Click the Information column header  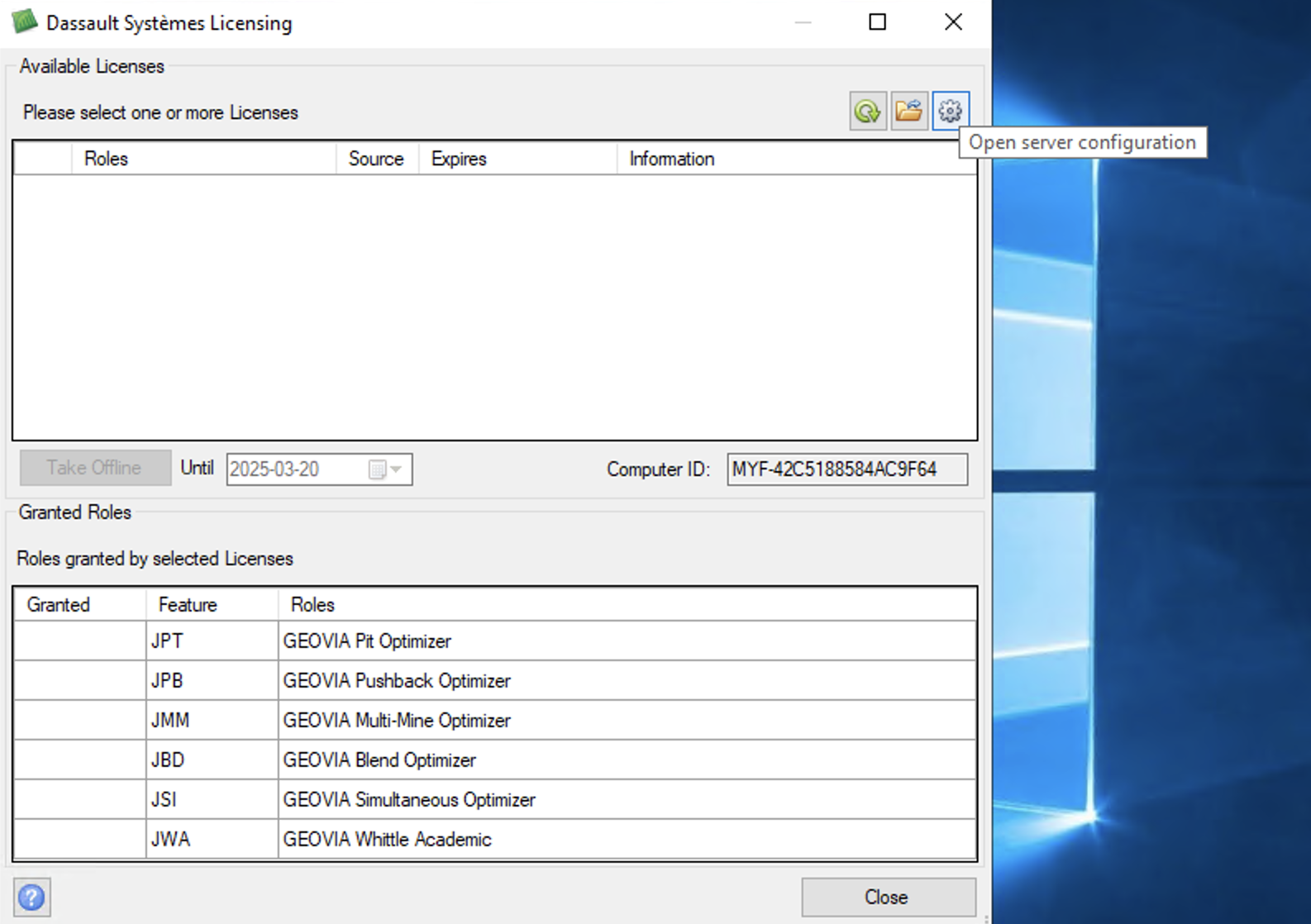pyautogui.click(x=796, y=159)
